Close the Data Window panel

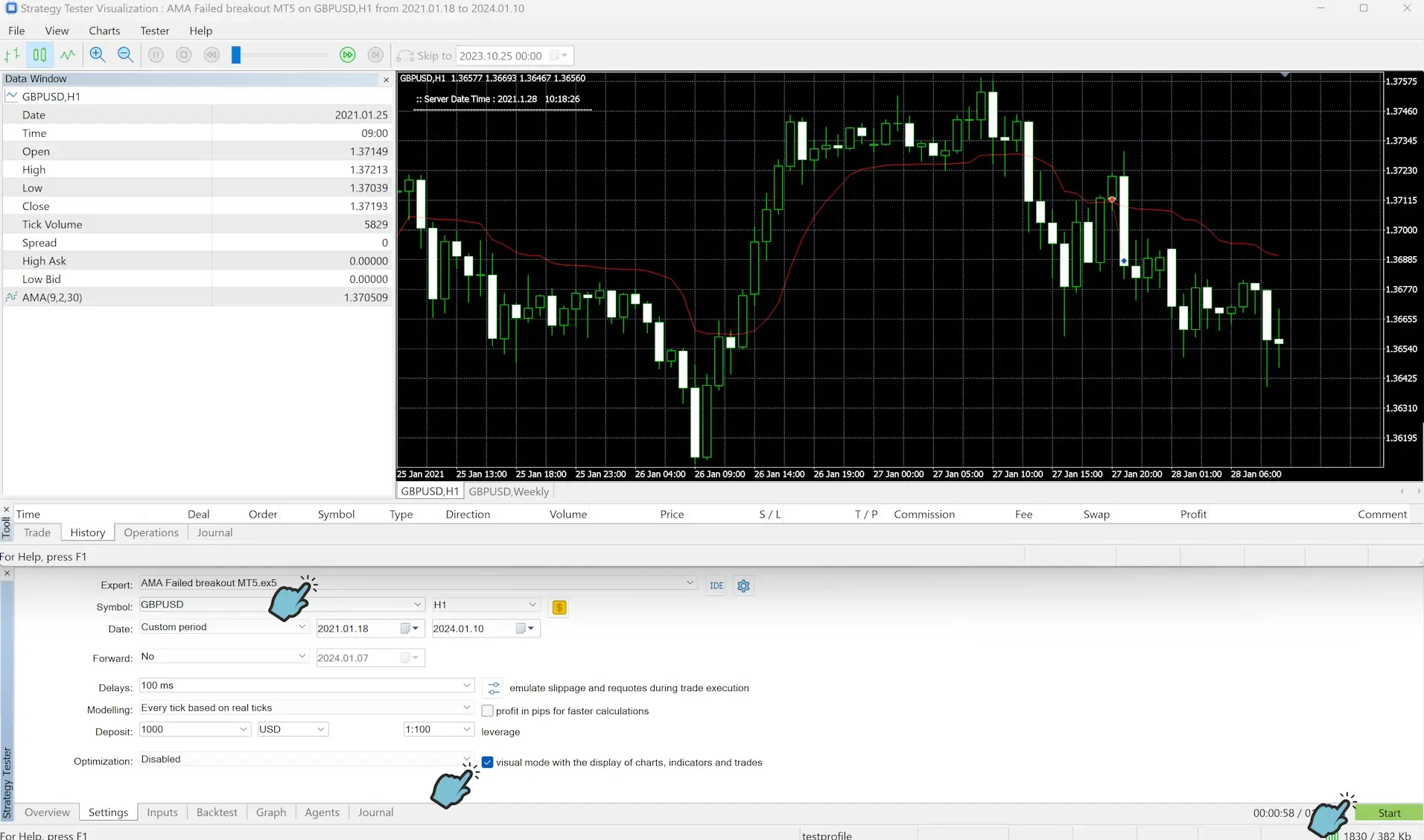point(385,80)
